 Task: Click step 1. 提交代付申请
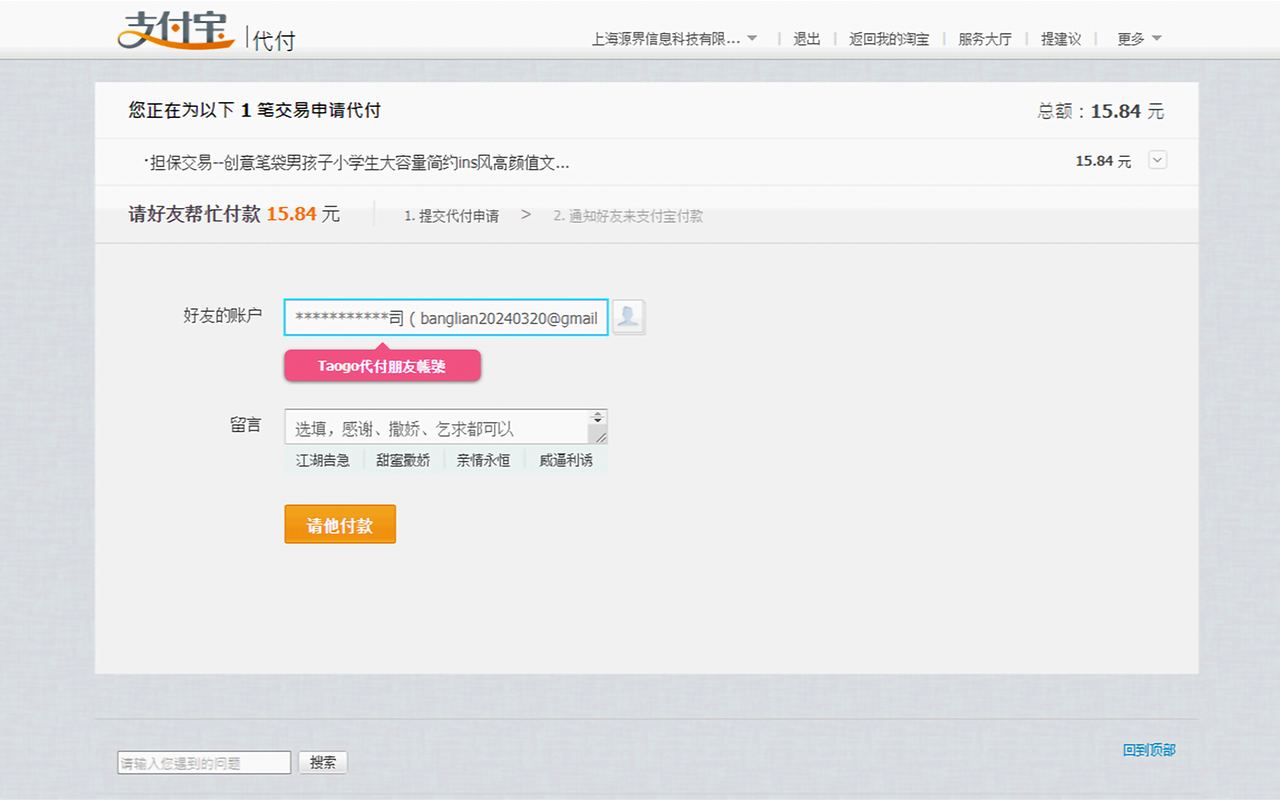tap(452, 216)
